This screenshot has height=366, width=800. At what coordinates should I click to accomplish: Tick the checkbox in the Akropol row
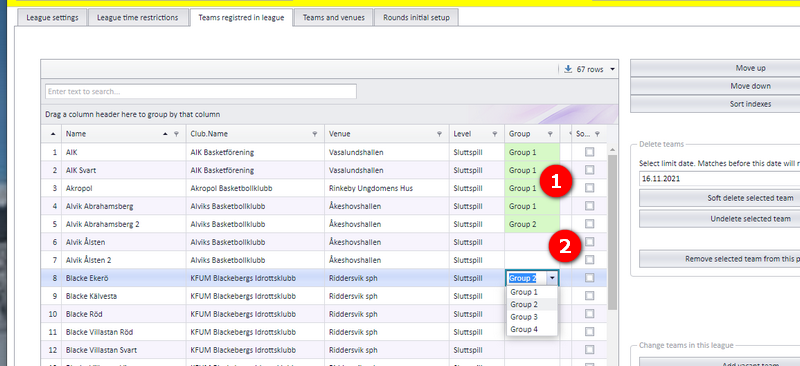pos(589,188)
